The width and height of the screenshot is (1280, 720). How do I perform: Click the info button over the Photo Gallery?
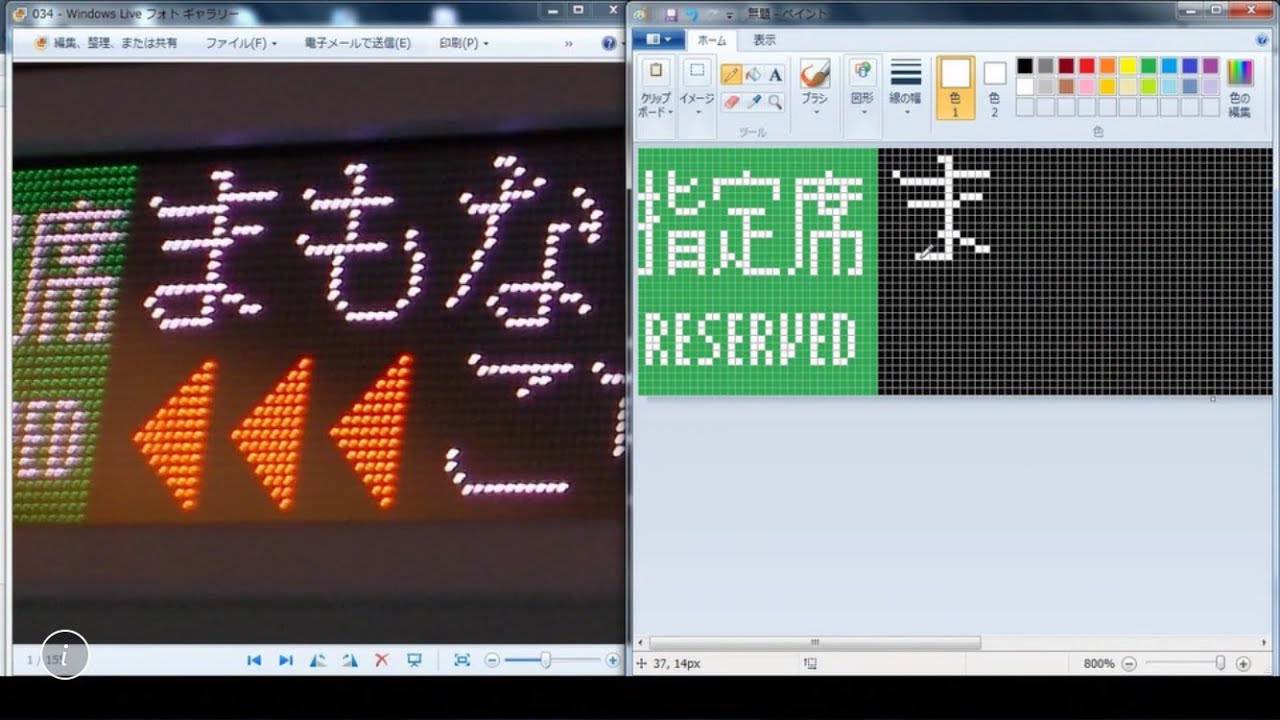(65, 655)
